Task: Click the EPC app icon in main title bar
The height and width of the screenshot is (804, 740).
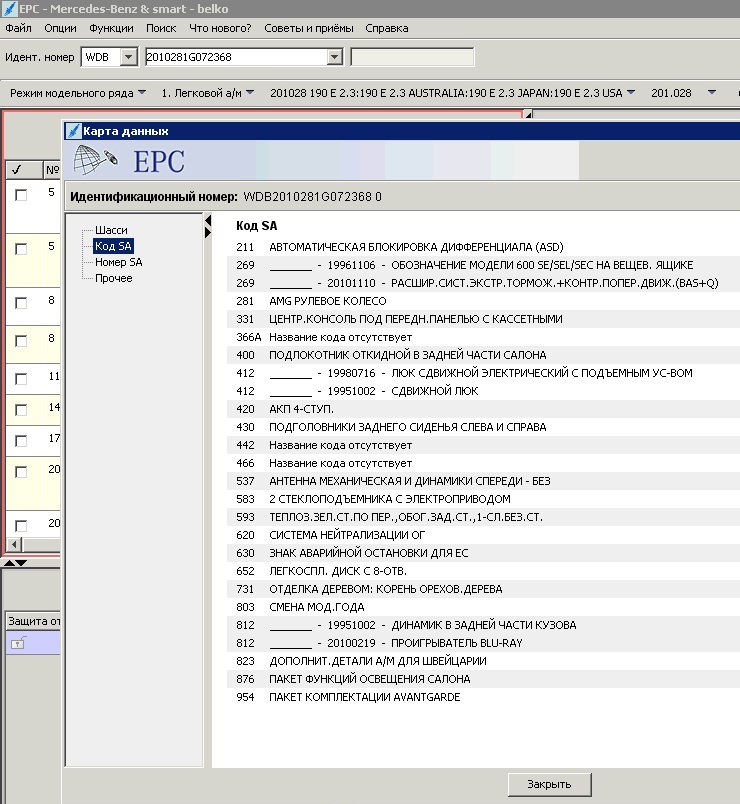Action: (9, 8)
